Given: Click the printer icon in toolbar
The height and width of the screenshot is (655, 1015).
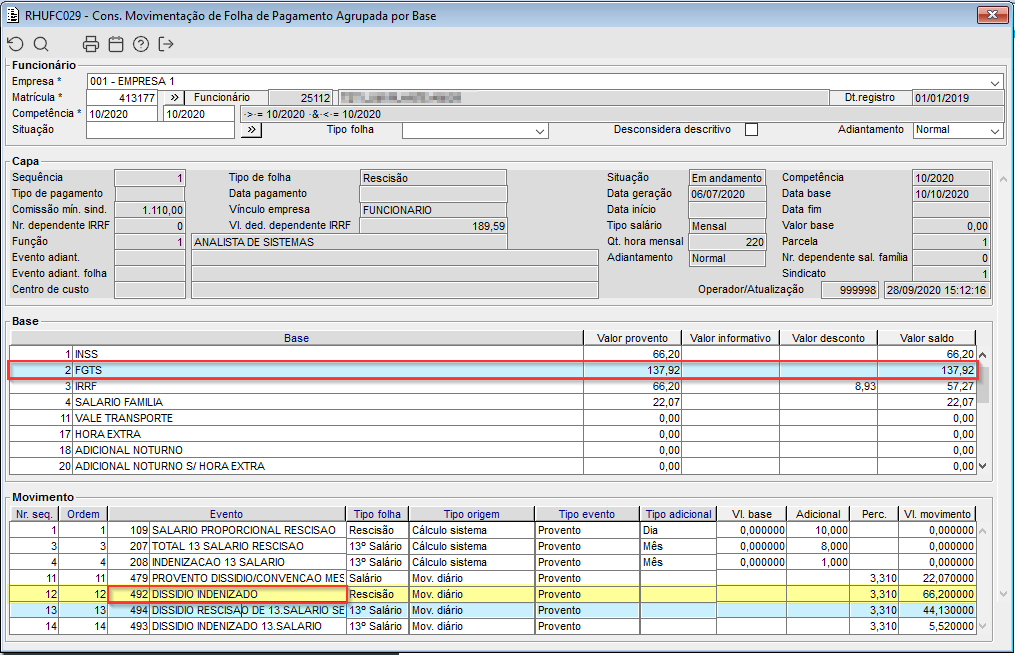Looking at the screenshot, I should 91,44.
